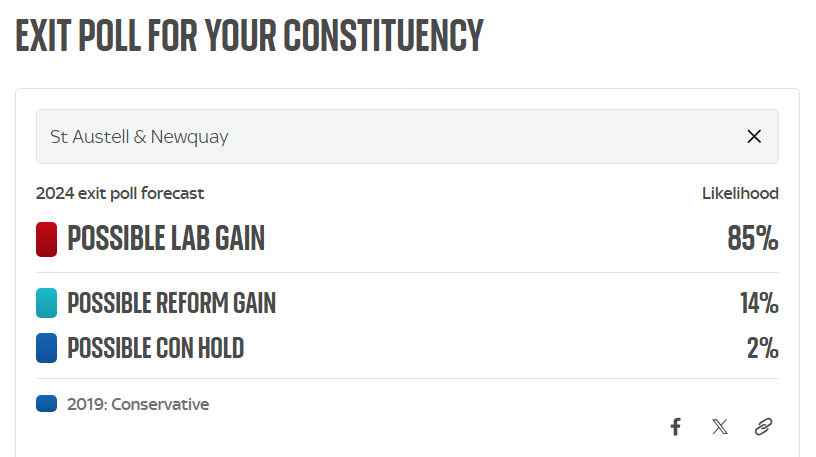The image size is (816, 457).
Task: Click the 2024 exit poll forecast label
Action: click(x=120, y=193)
